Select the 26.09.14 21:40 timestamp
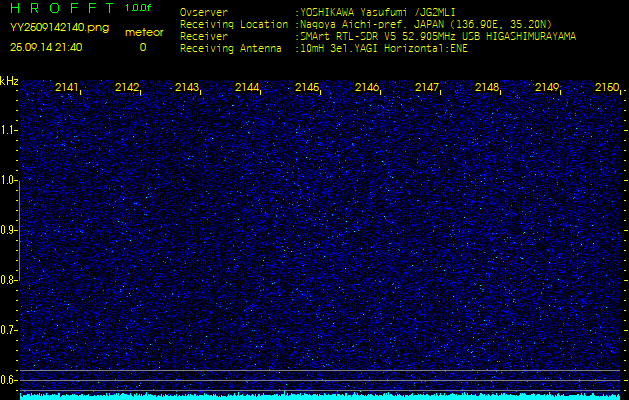 coord(46,46)
